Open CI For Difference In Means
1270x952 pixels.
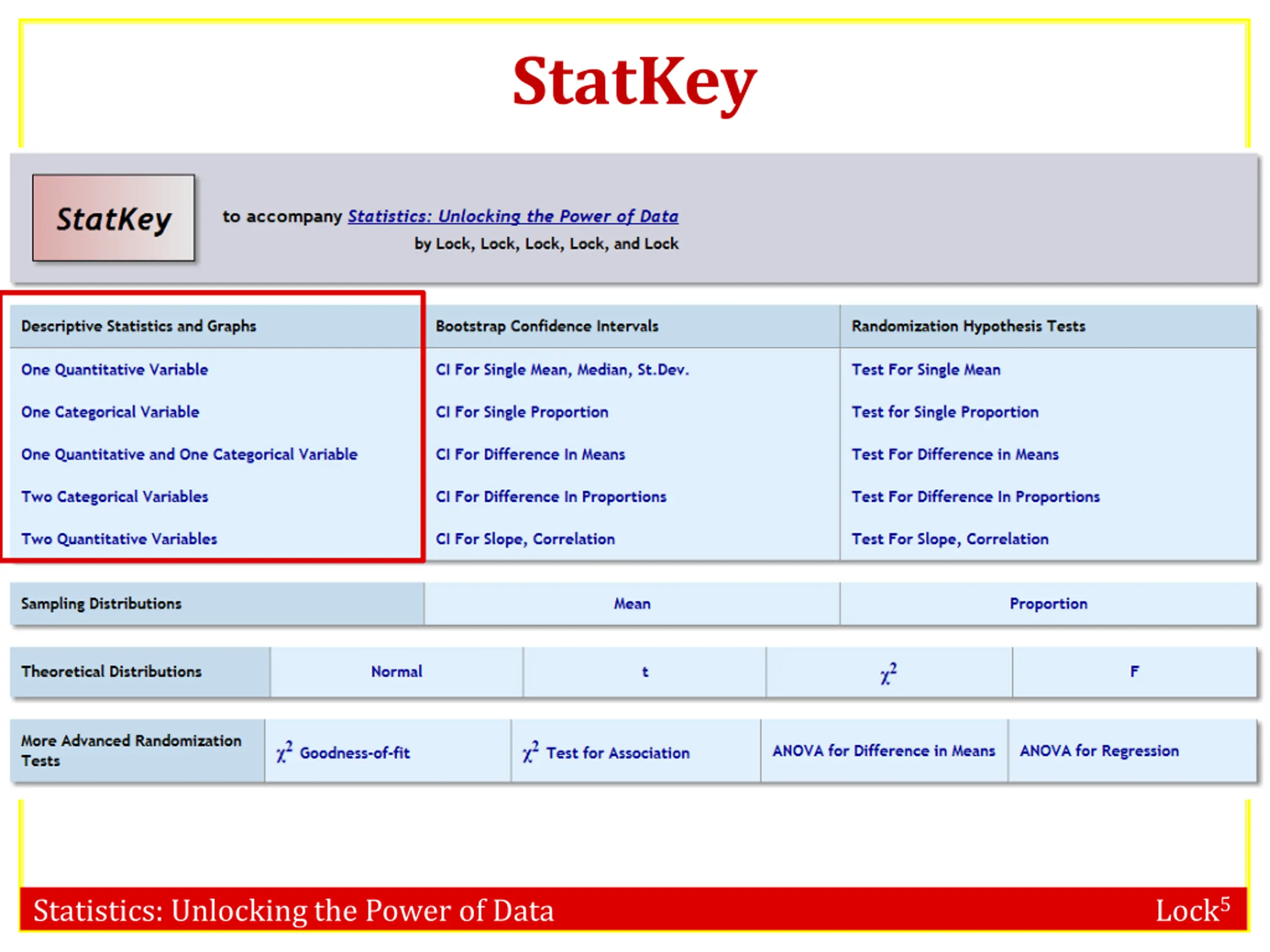click(529, 455)
